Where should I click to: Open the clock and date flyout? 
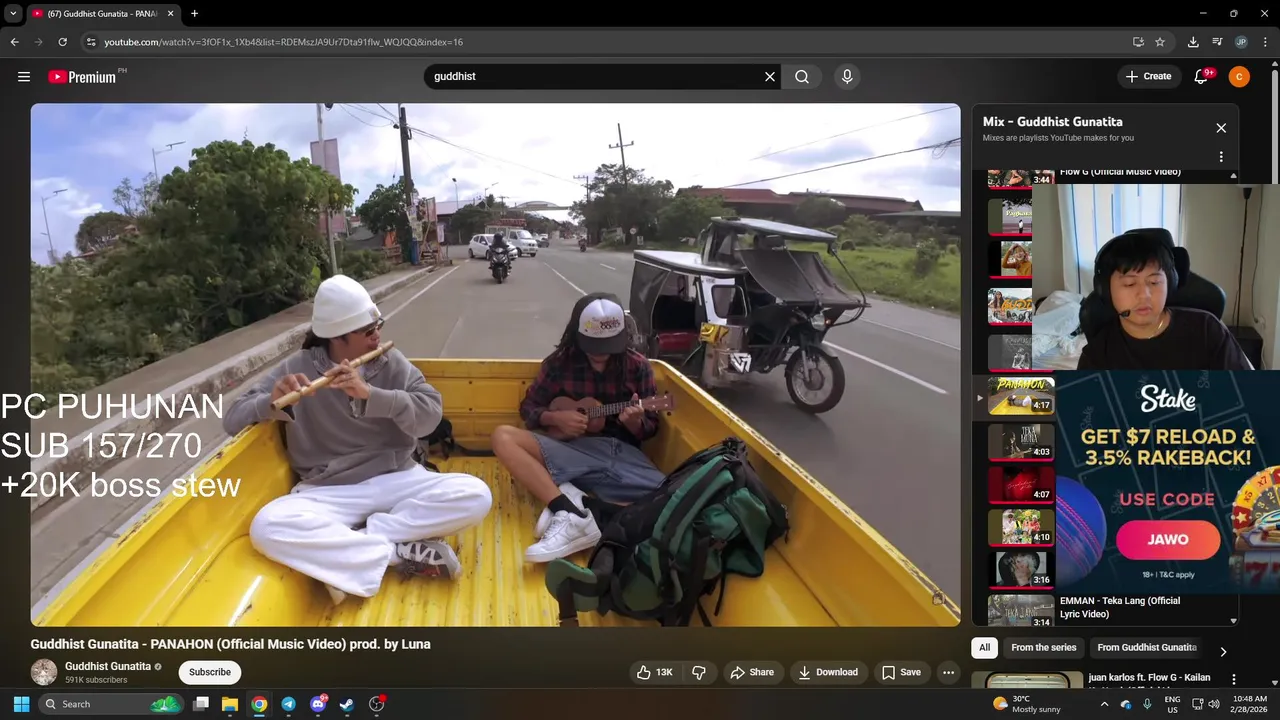[x=1251, y=704]
